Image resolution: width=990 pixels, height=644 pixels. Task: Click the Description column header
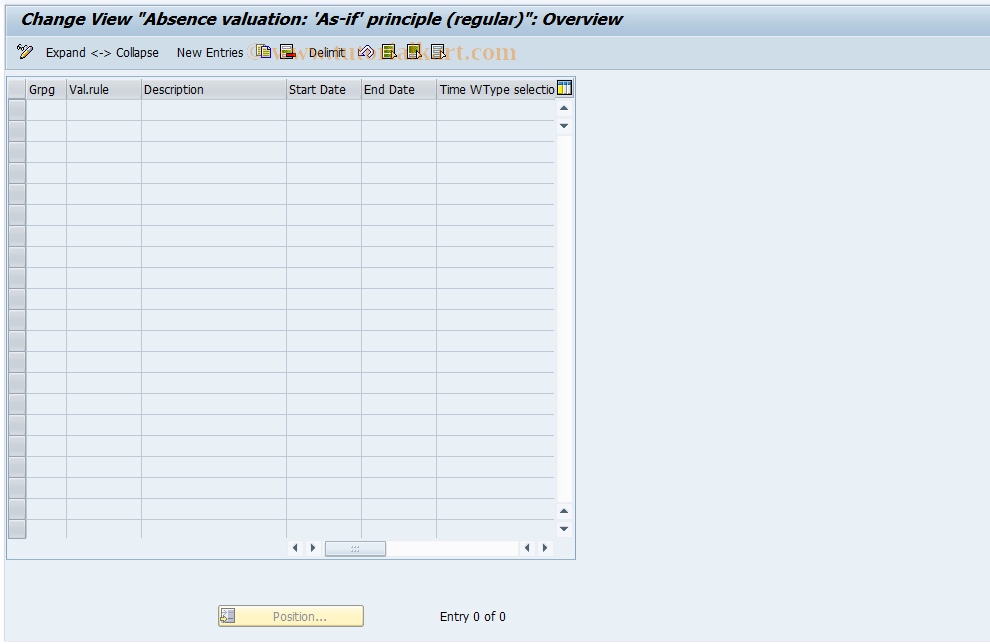213,90
